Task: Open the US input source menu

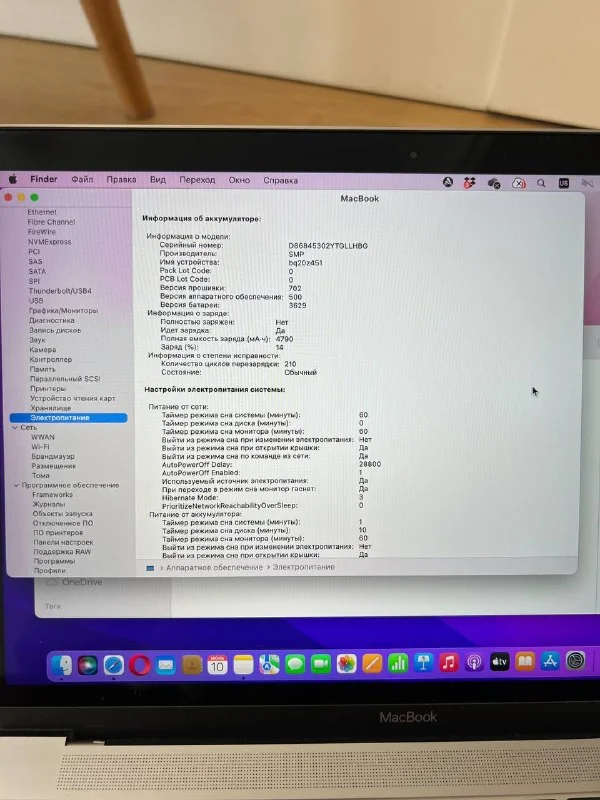Action: point(564,183)
